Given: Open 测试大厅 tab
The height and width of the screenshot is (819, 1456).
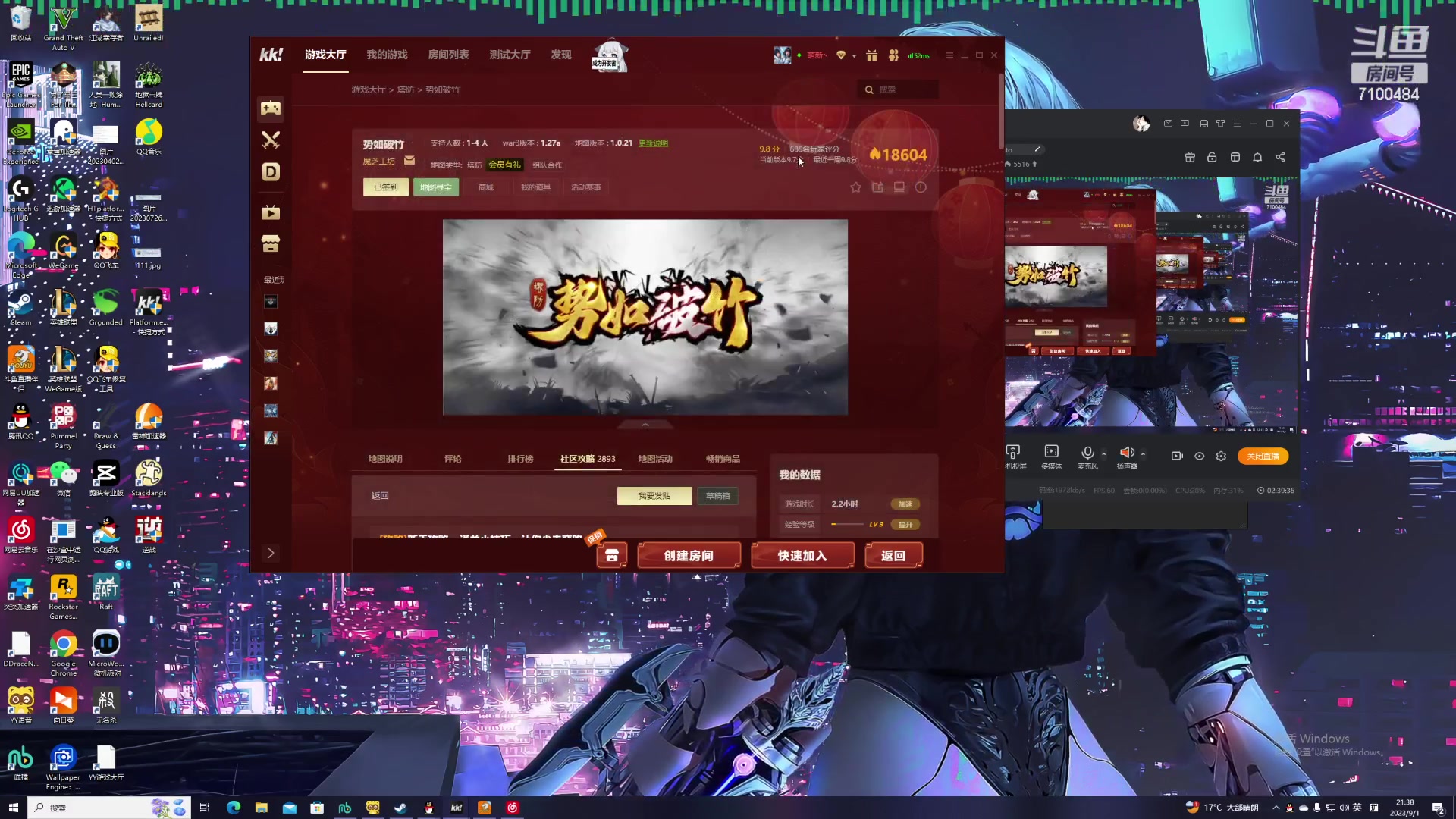Looking at the screenshot, I should (510, 55).
